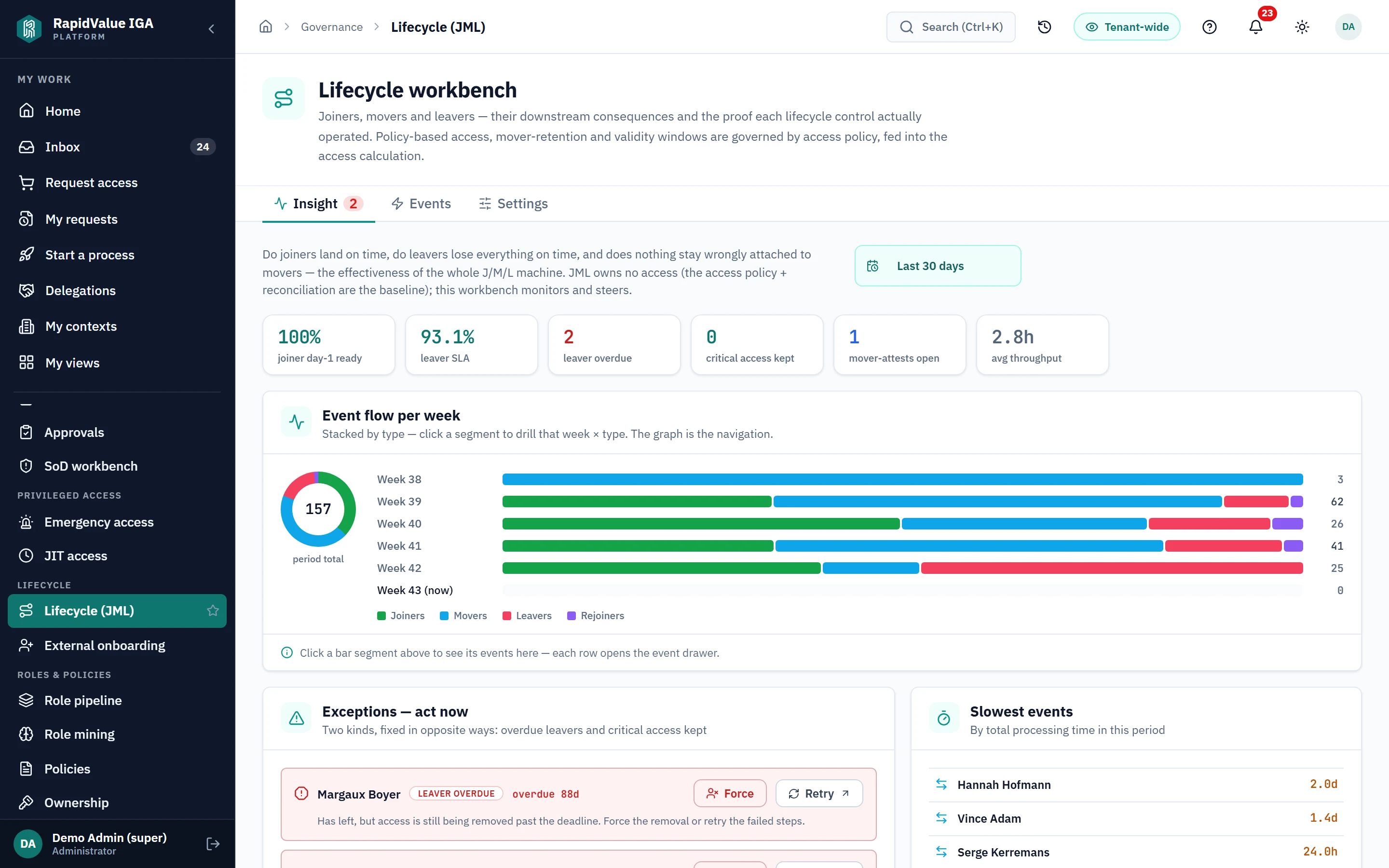1389x868 pixels.
Task: Open the mover-attests open metric card
Action: tap(899, 345)
